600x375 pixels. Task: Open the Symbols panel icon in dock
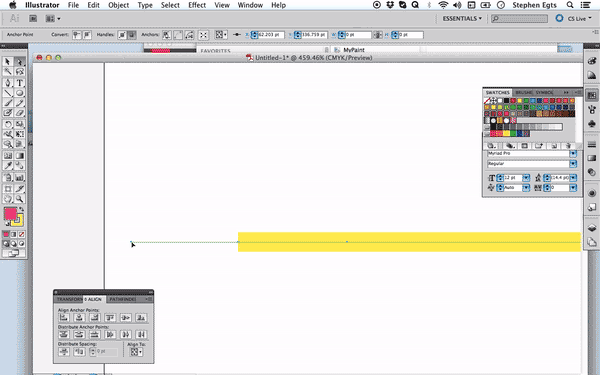point(592,124)
